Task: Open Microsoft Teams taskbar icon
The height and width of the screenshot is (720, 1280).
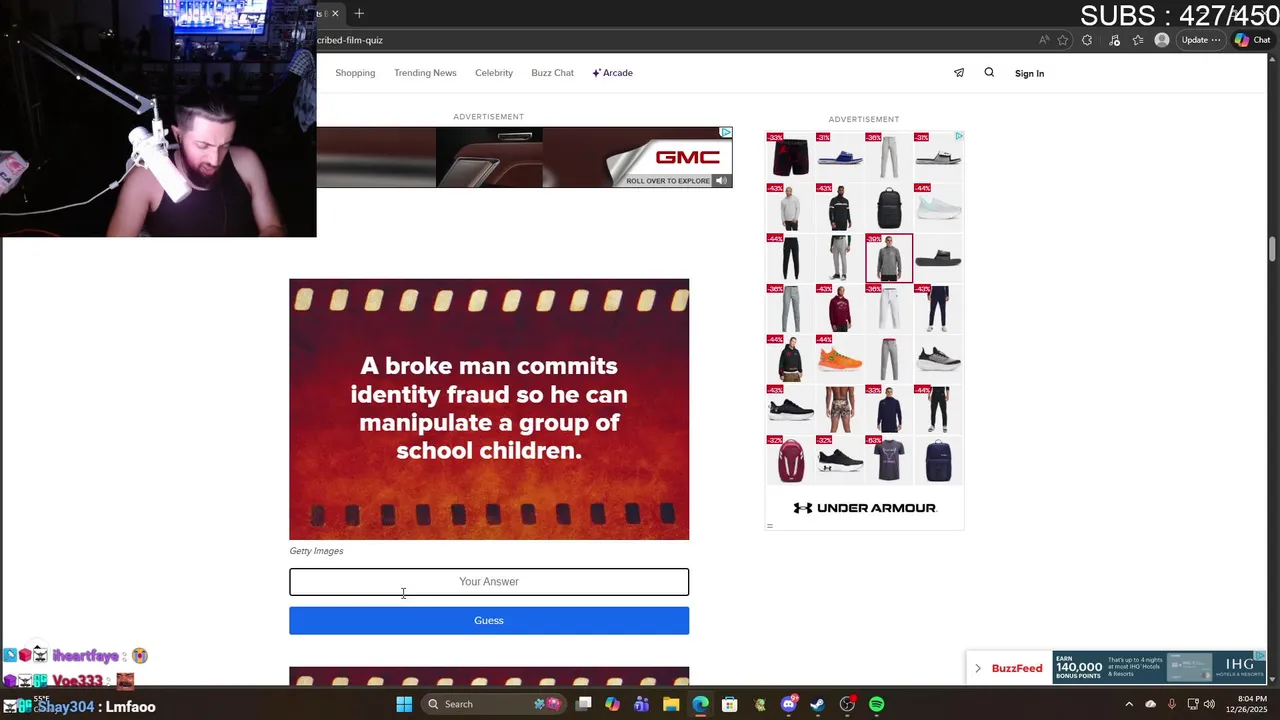Action: (642, 704)
